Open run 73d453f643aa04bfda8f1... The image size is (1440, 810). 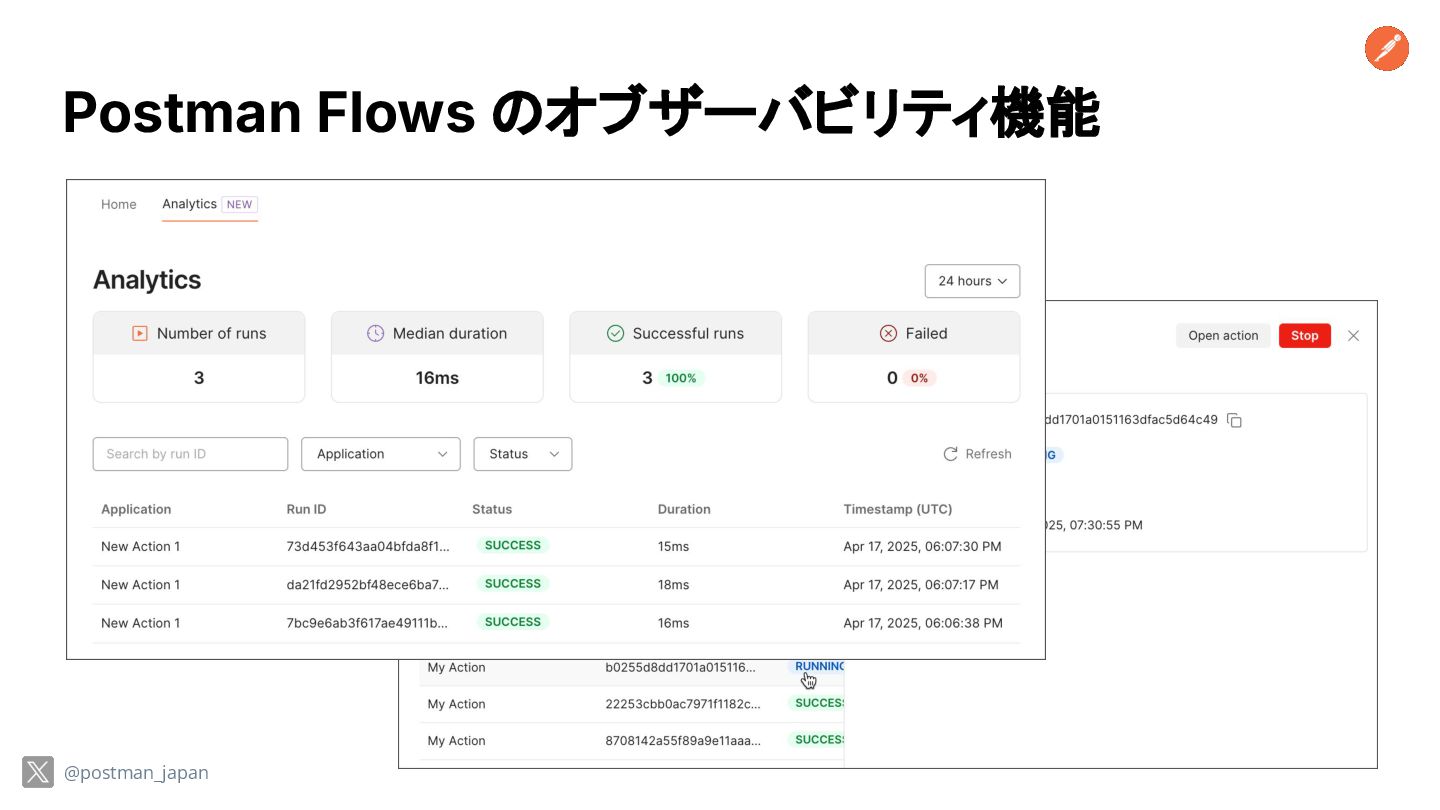[368, 546]
